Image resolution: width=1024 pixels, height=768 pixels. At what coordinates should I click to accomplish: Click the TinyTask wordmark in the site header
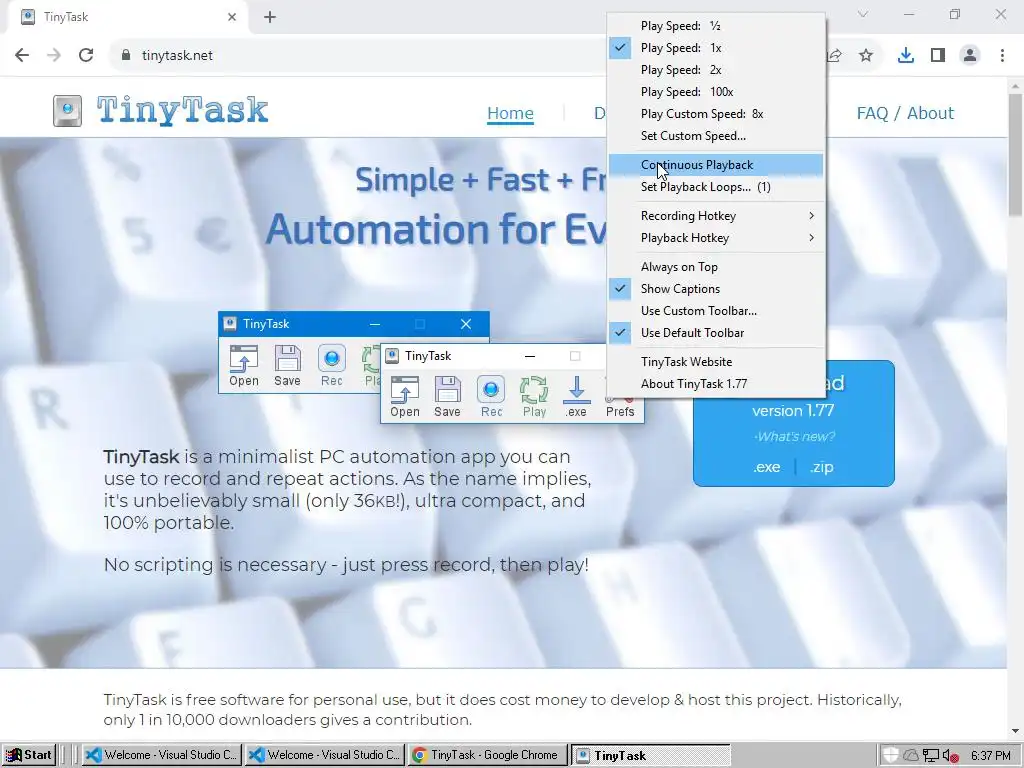click(182, 110)
